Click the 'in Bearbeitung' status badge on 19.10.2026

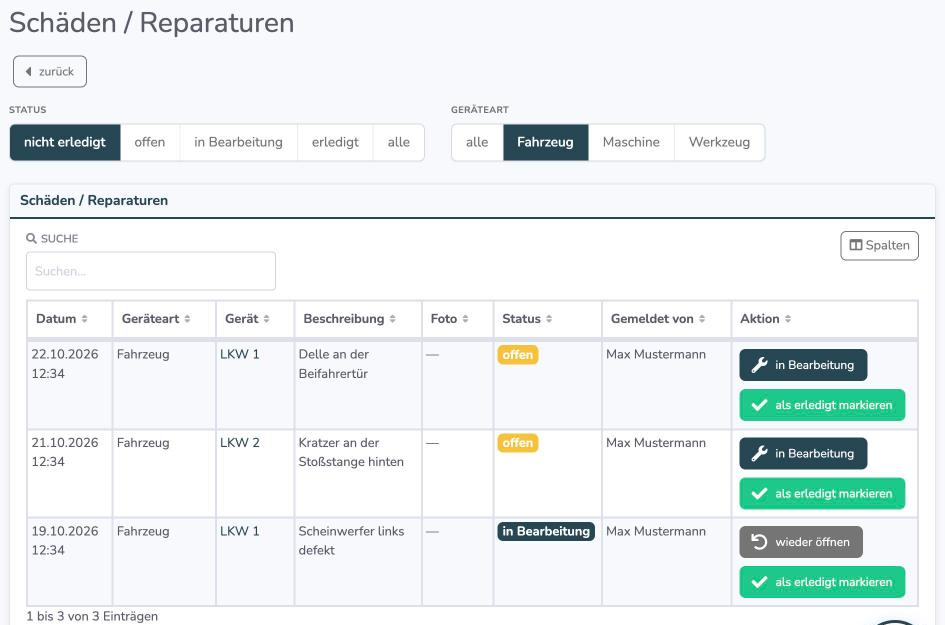[x=546, y=532]
